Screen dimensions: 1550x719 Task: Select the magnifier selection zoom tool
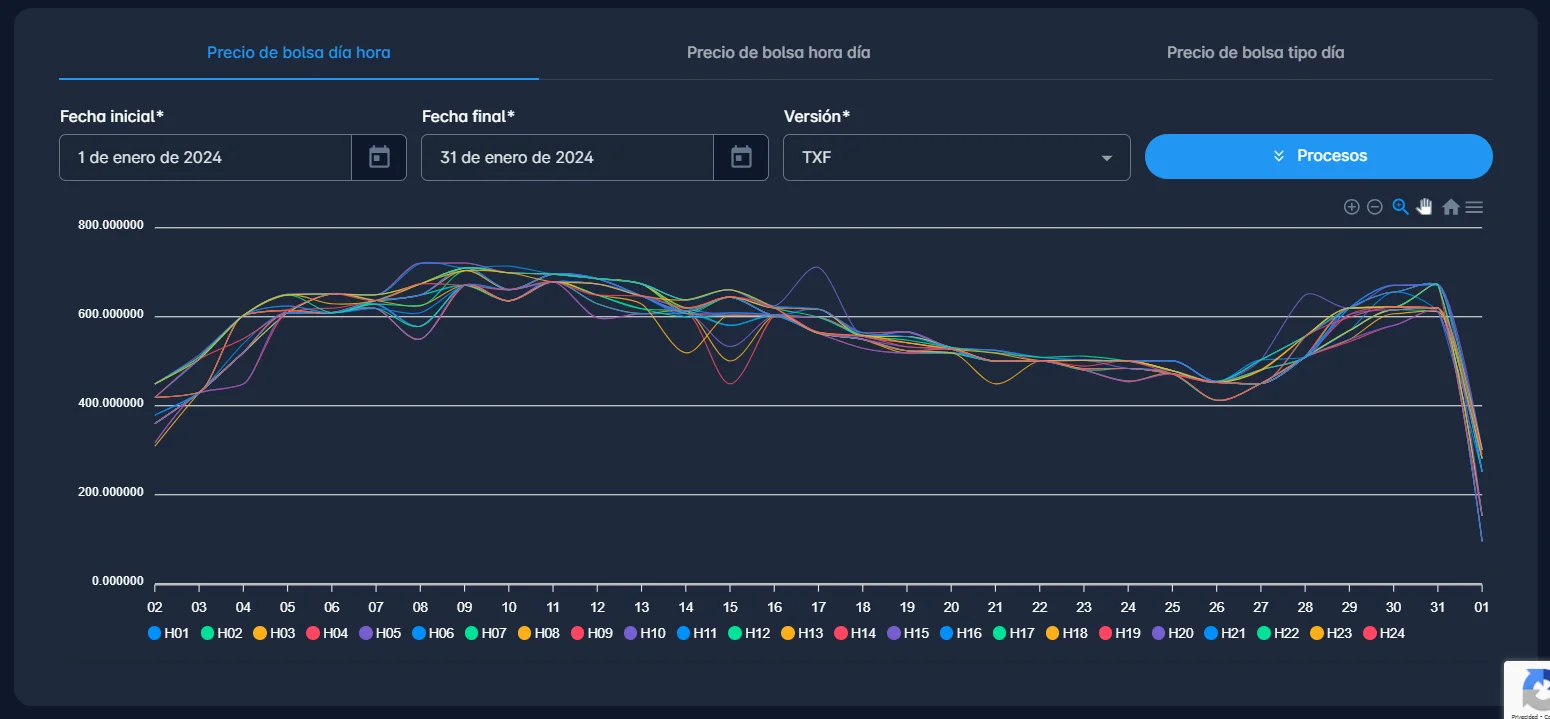(x=1400, y=207)
